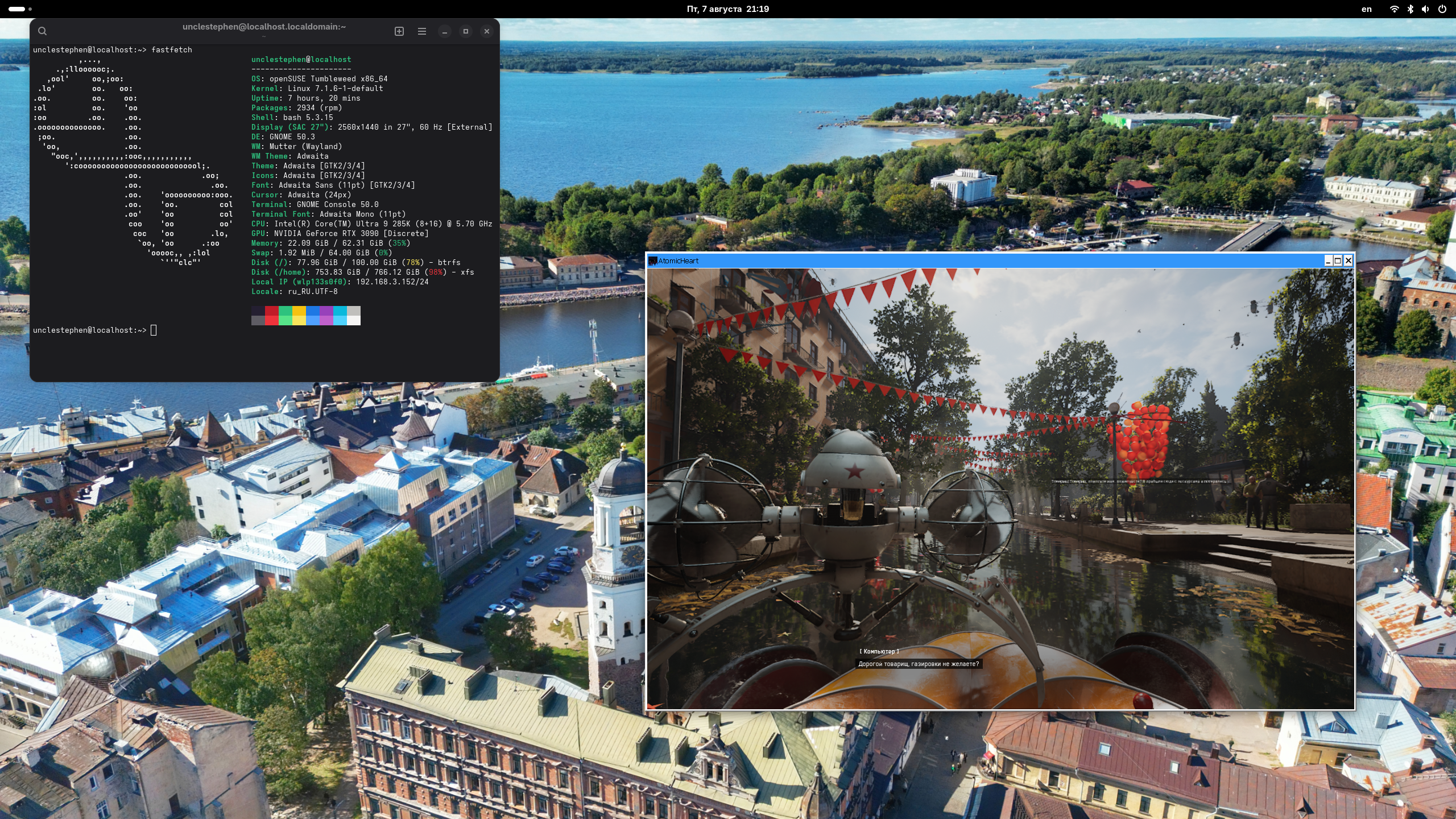This screenshot has width=1456, height=819.
Task: Click the 'Local IP (wlp133s0f0)' address line
Action: point(340,282)
